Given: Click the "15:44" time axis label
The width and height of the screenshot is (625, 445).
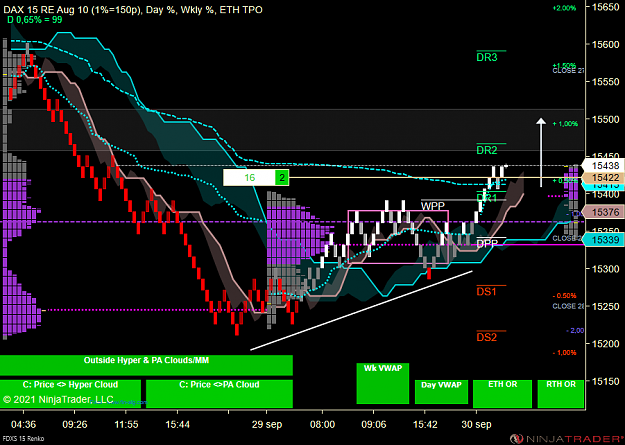Looking at the screenshot, I should click(177, 425).
